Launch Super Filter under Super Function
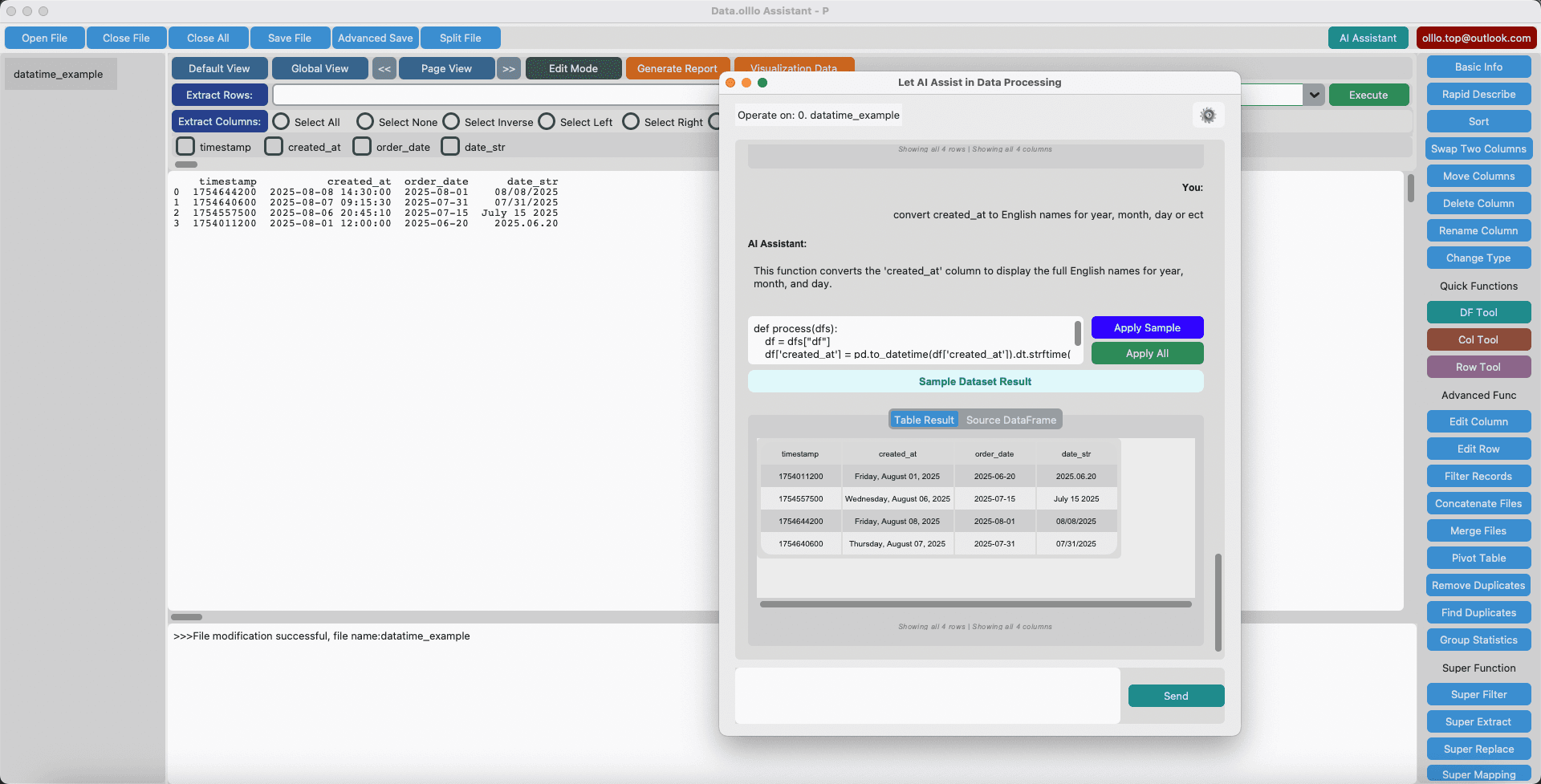 [x=1478, y=694]
